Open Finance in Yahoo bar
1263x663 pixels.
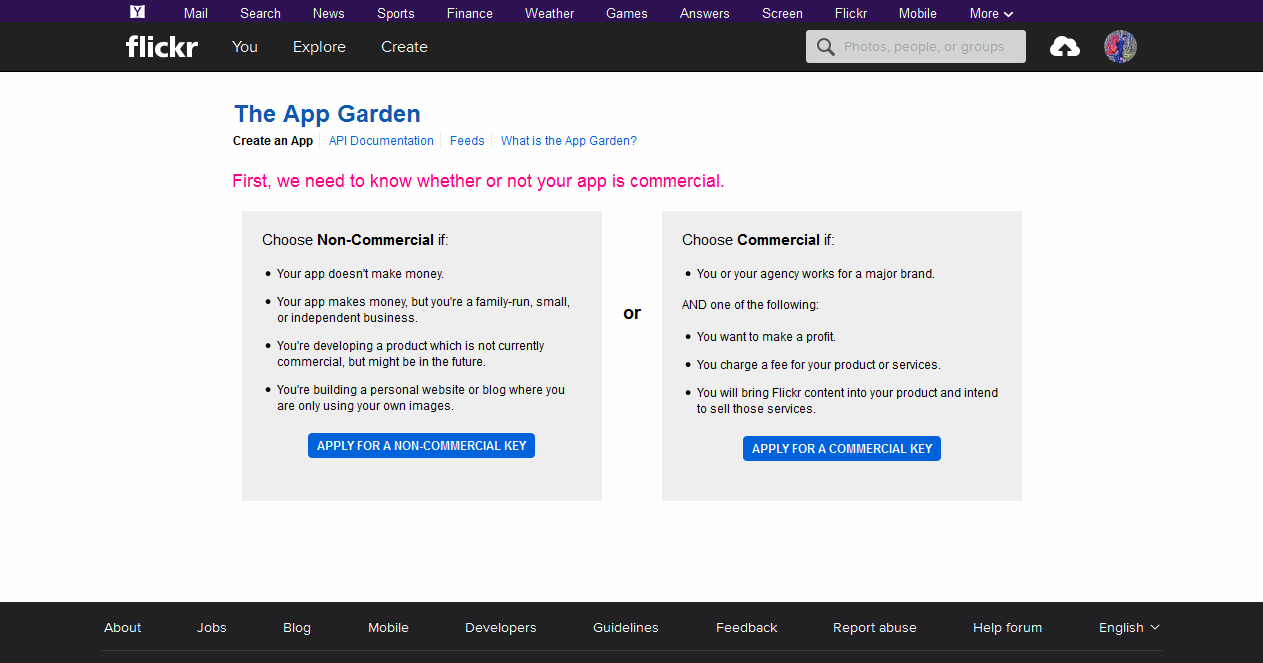[x=470, y=13]
